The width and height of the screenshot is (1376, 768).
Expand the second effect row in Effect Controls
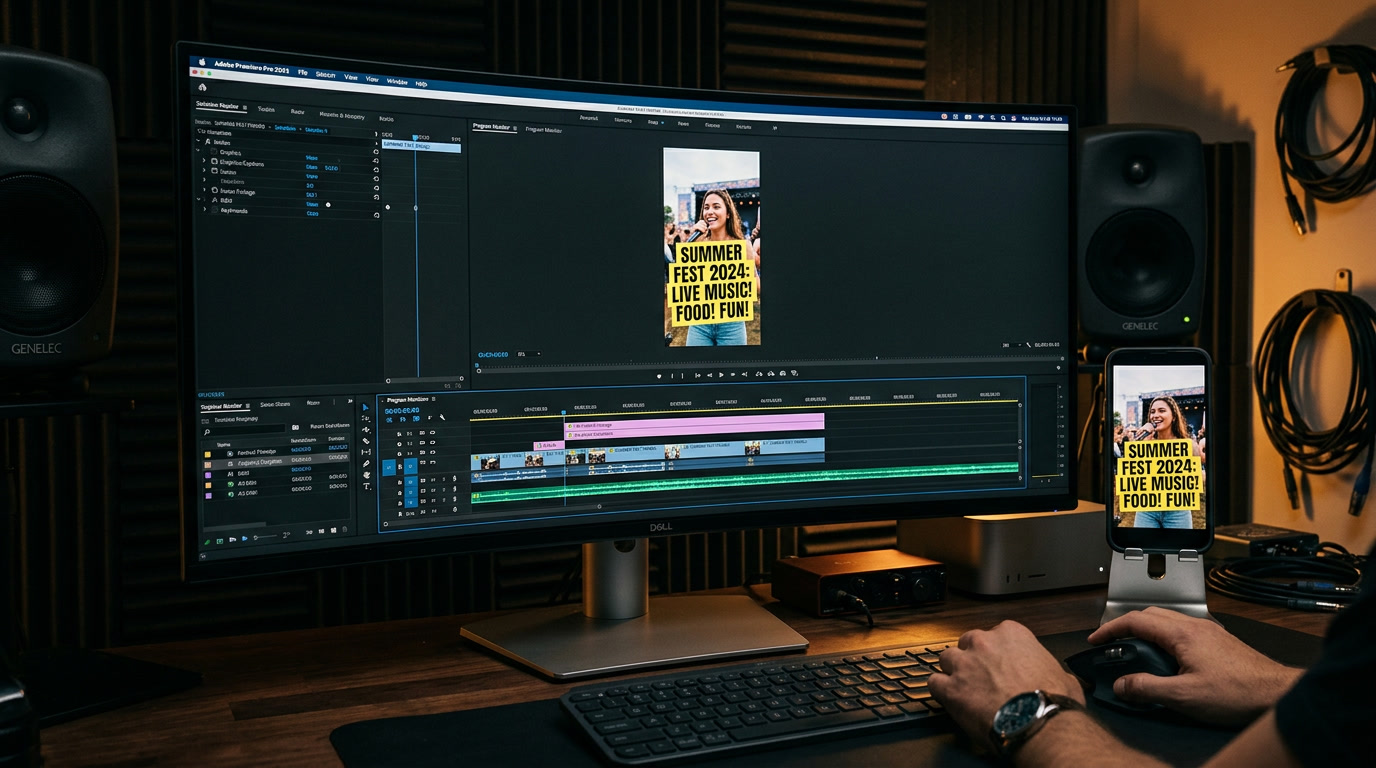(x=204, y=170)
